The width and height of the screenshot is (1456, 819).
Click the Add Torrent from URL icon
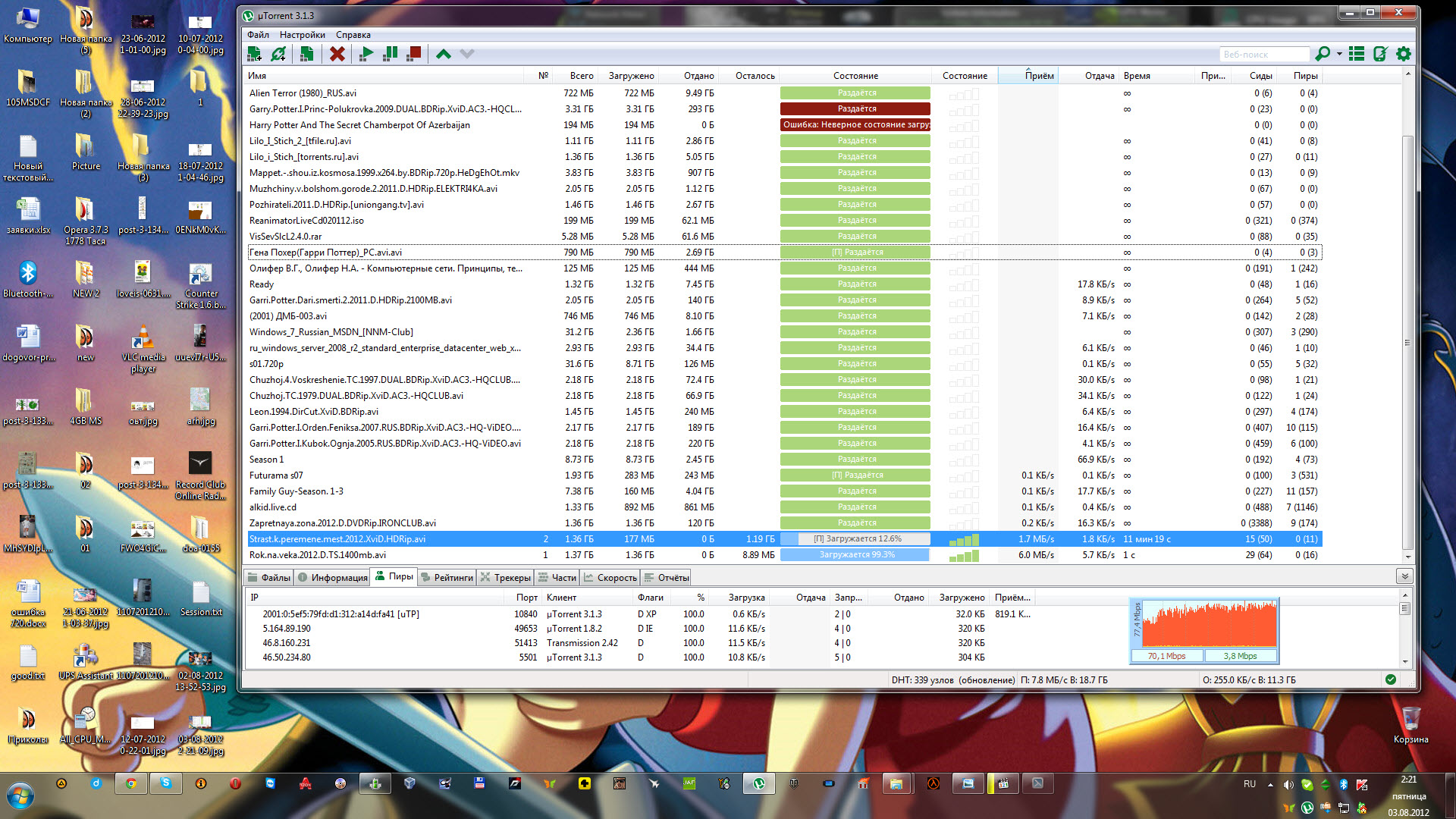tap(278, 54)
